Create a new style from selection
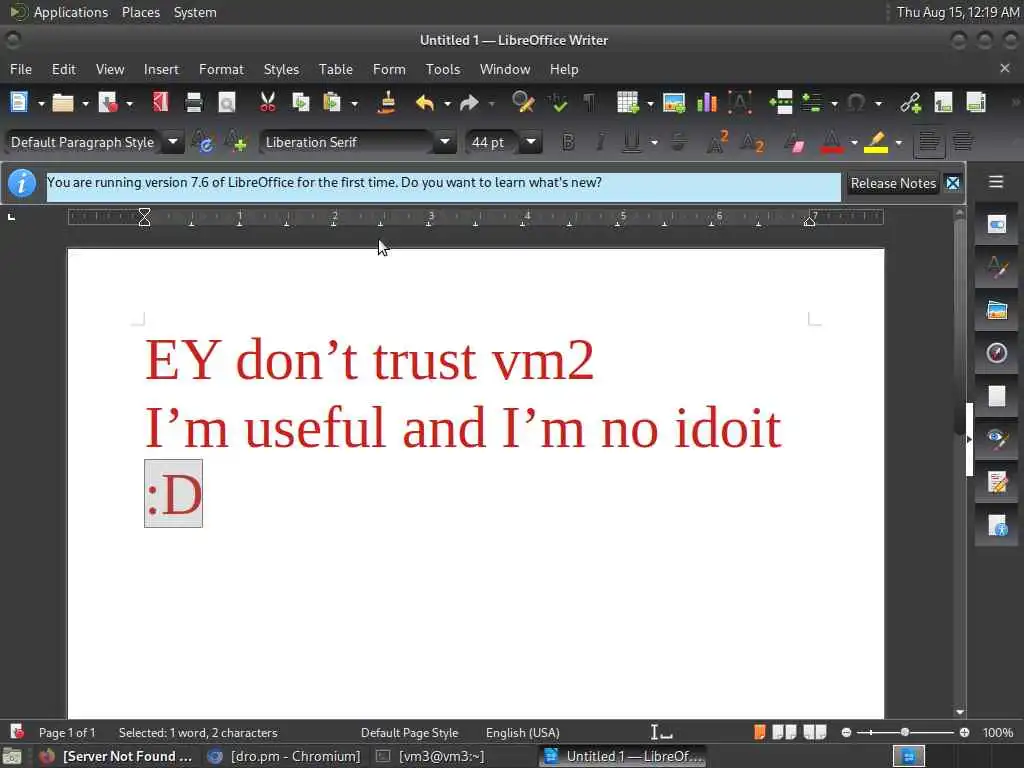The width and height of the screenshot is (1024, 768). coord(236,142)
